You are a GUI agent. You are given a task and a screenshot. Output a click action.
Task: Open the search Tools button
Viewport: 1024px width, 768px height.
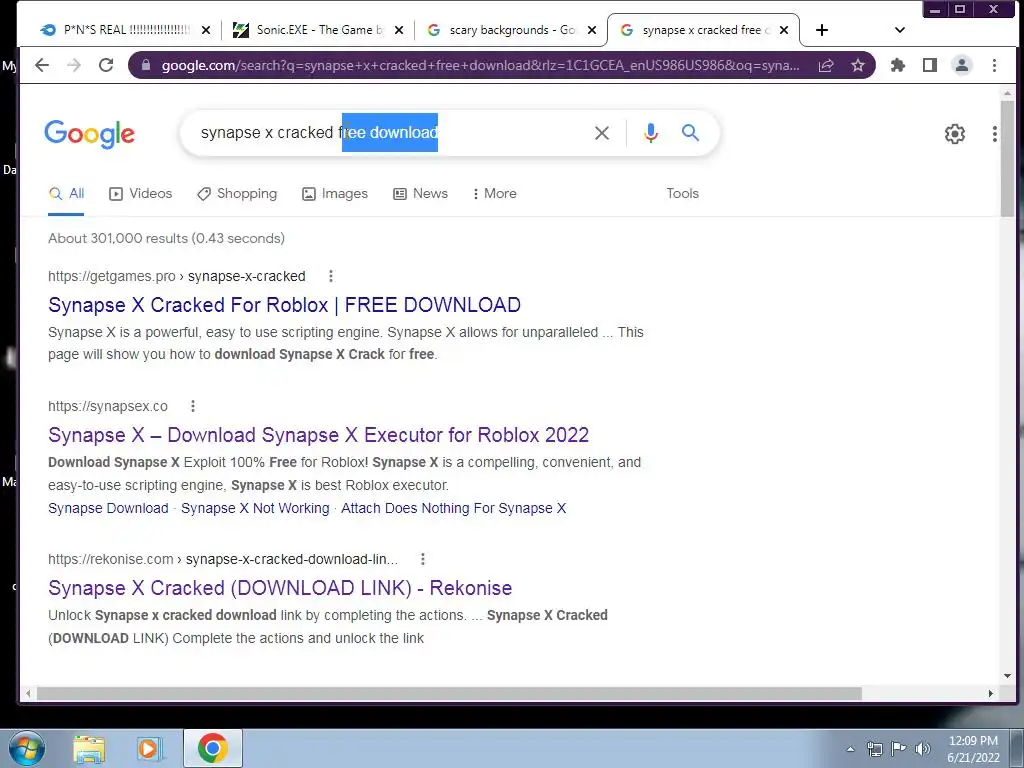tap(682, 193)
